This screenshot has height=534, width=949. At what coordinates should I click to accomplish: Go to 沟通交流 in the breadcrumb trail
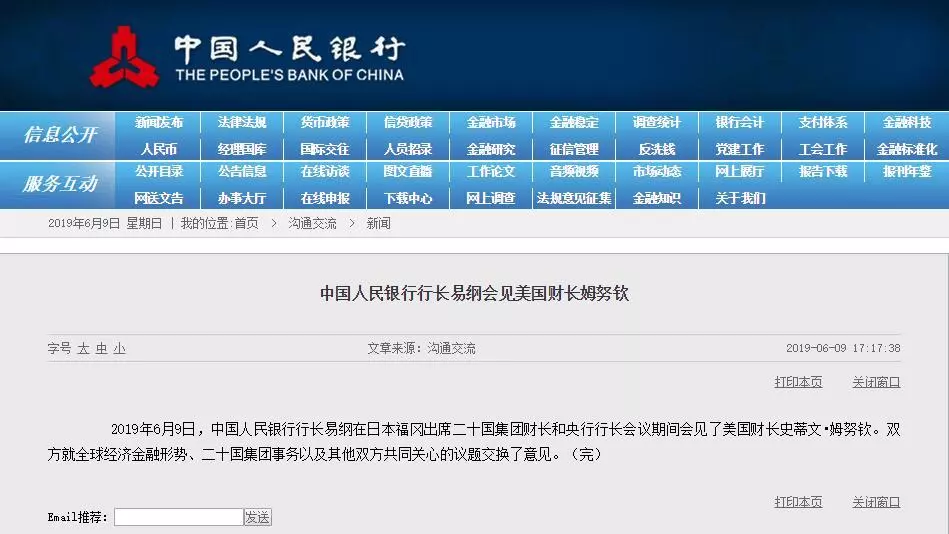point(313,224)
